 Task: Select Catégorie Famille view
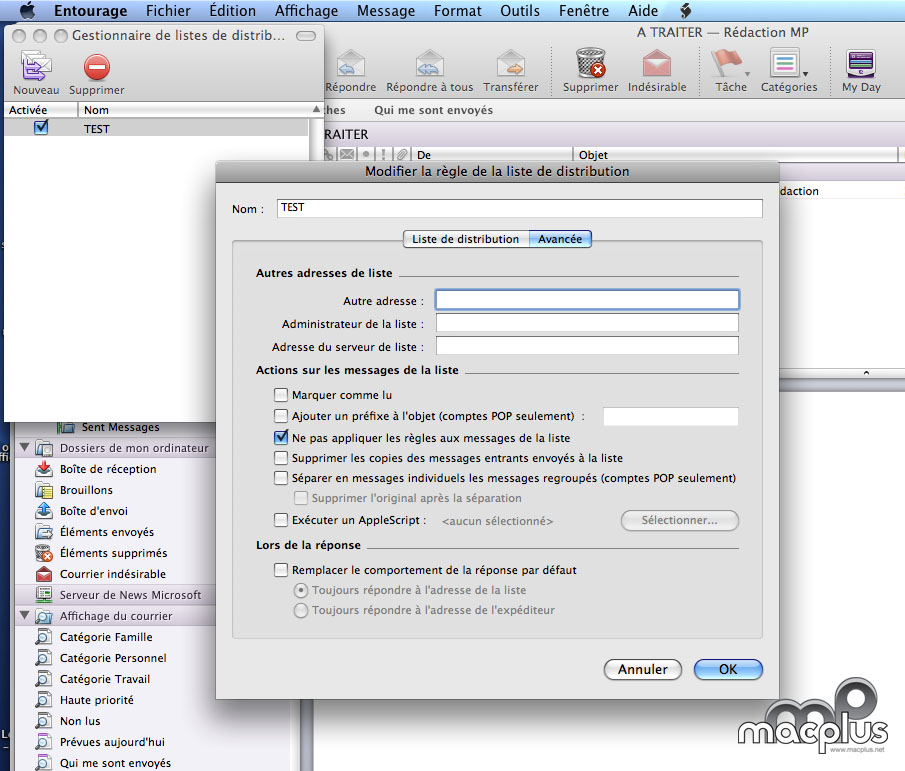click(x=106, y=637)
